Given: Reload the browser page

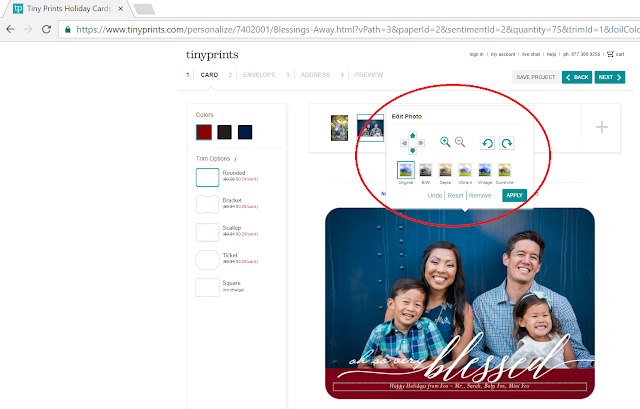Looking at the screenshot, I should point(46,29).
